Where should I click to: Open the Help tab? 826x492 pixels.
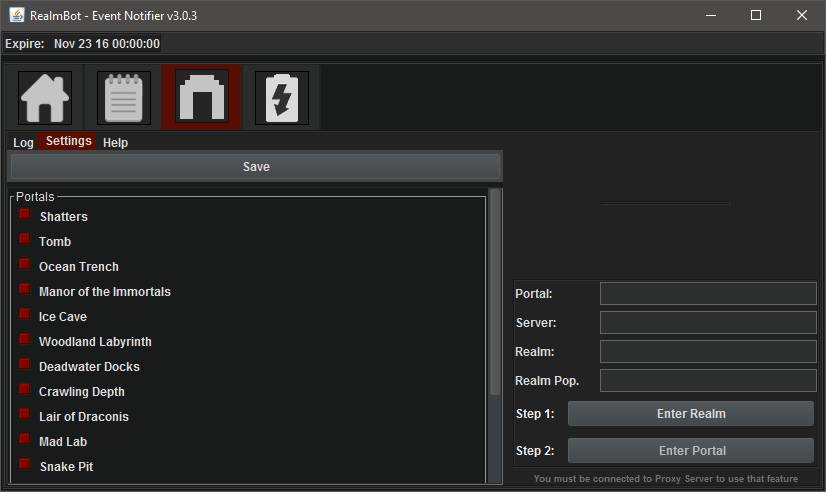tap(115, 143)
